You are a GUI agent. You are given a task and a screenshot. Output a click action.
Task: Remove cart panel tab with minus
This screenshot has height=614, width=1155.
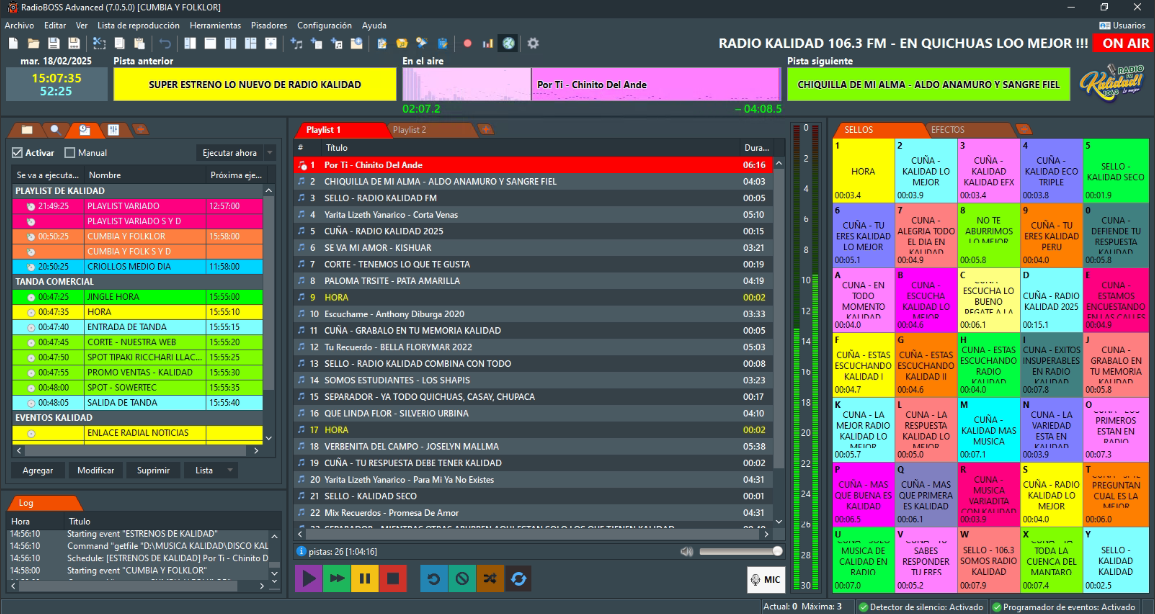click(x=1023, y=130)
